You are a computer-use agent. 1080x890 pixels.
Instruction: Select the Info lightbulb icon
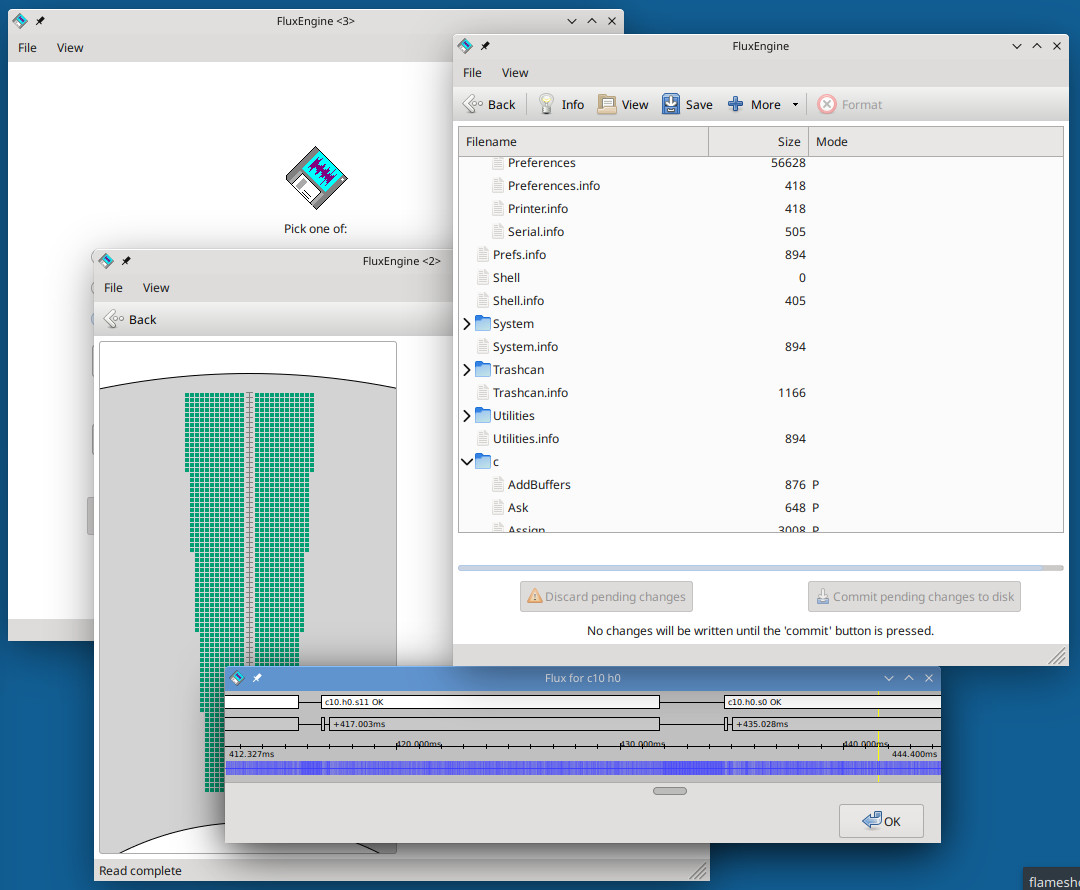(x=547, y=103)
